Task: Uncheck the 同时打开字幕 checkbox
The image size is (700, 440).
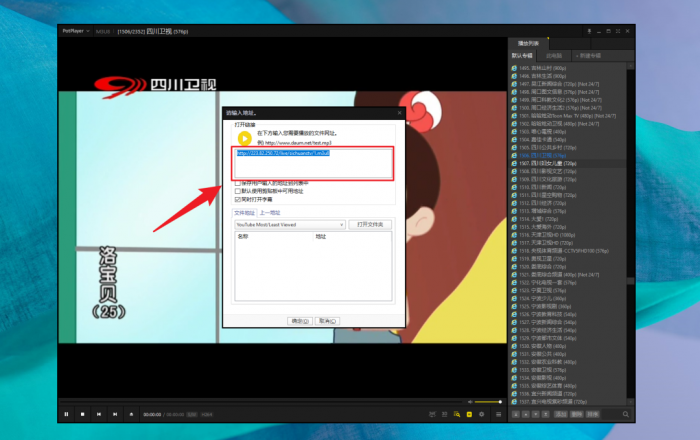Action: pyautogui.click(x=237, y=199)
